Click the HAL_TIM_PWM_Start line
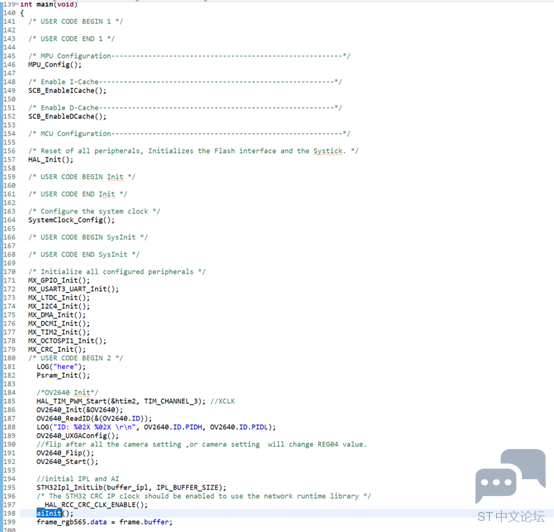The image size is (554, 532). point(121,401)
